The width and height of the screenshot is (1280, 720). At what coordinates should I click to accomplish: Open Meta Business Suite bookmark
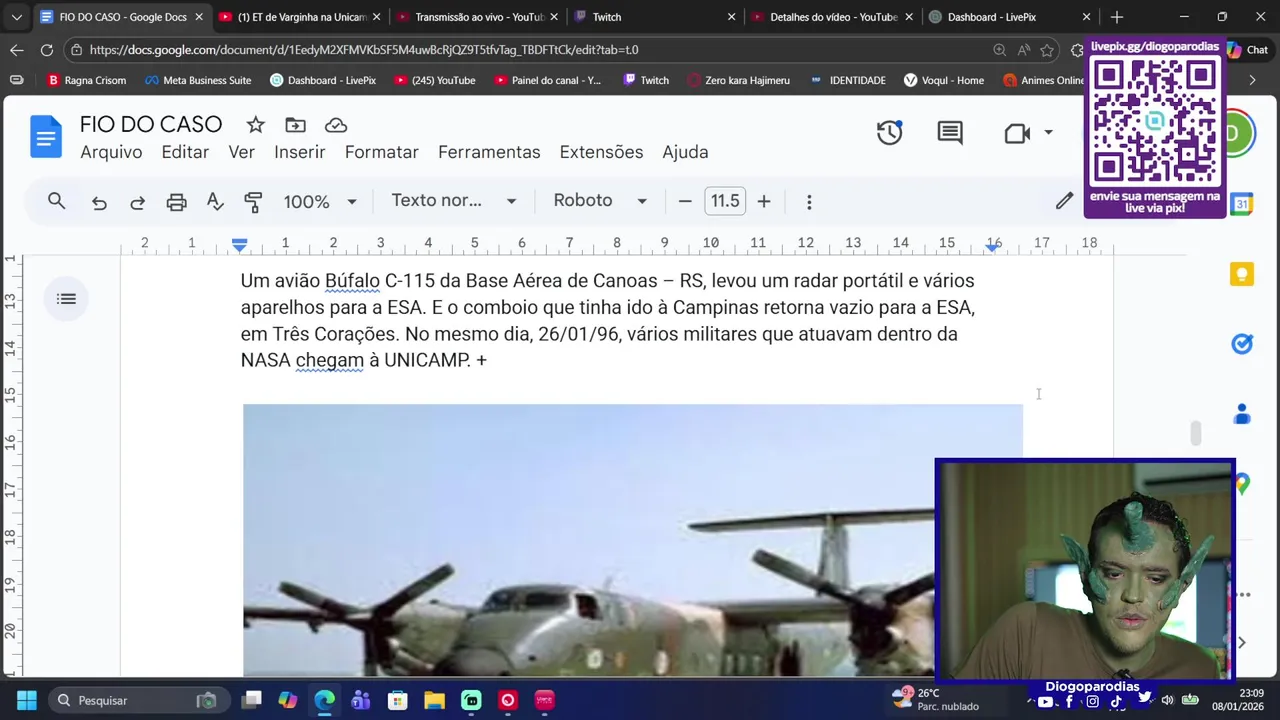(x=198, y=80)
